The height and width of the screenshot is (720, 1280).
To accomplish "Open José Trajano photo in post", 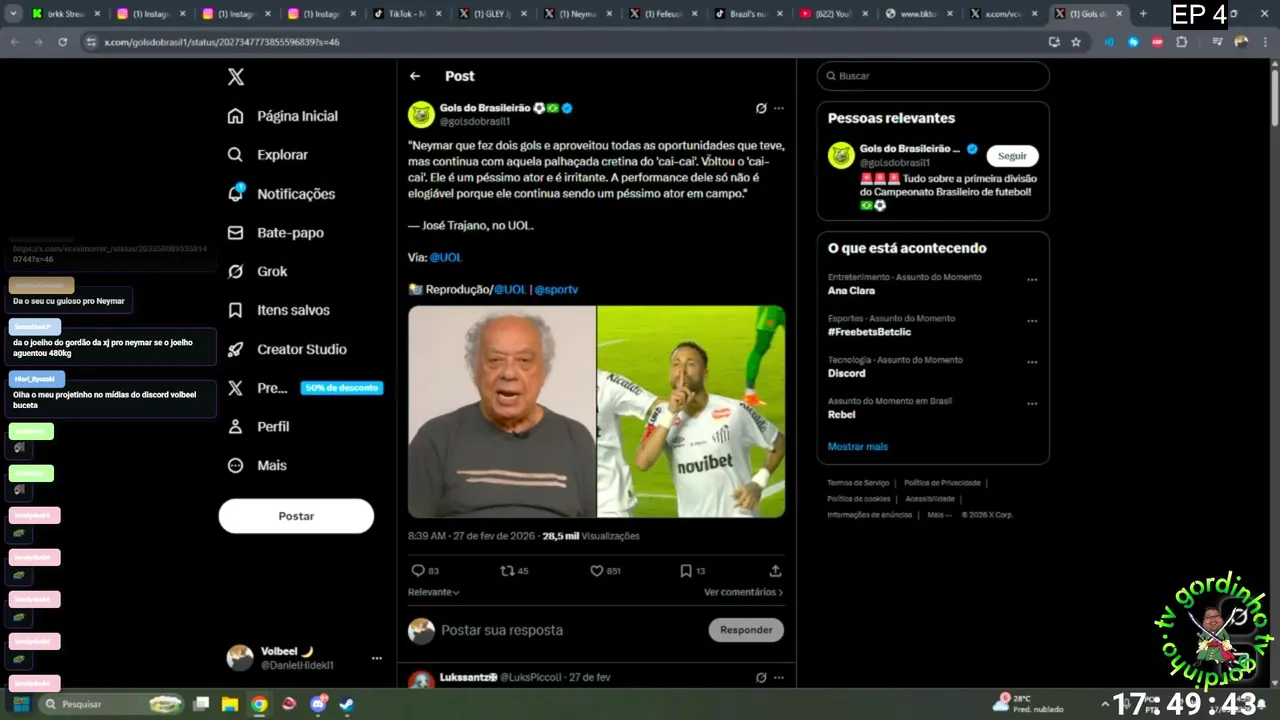I will pyautogui.click(x=502, y=411).
